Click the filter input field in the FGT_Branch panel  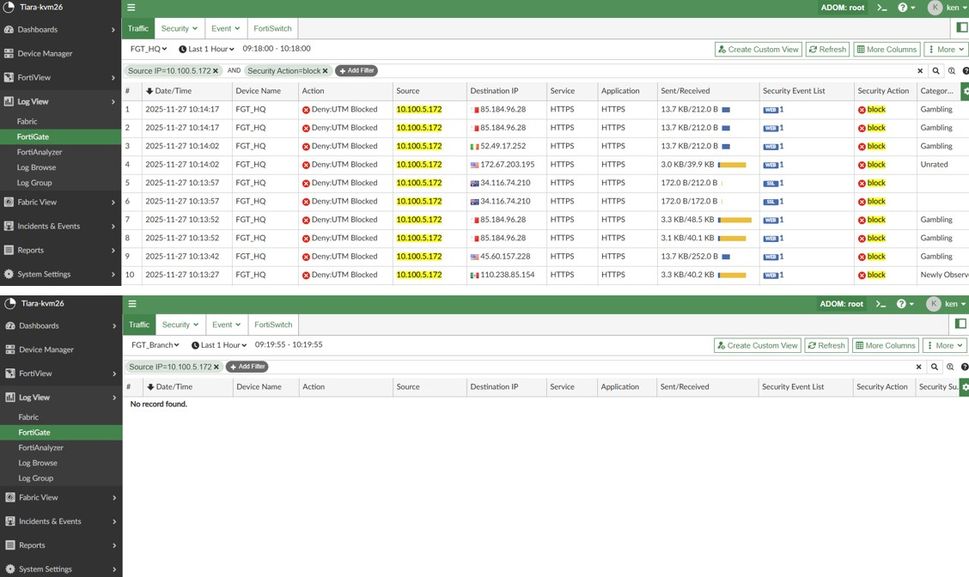[600, 367]
